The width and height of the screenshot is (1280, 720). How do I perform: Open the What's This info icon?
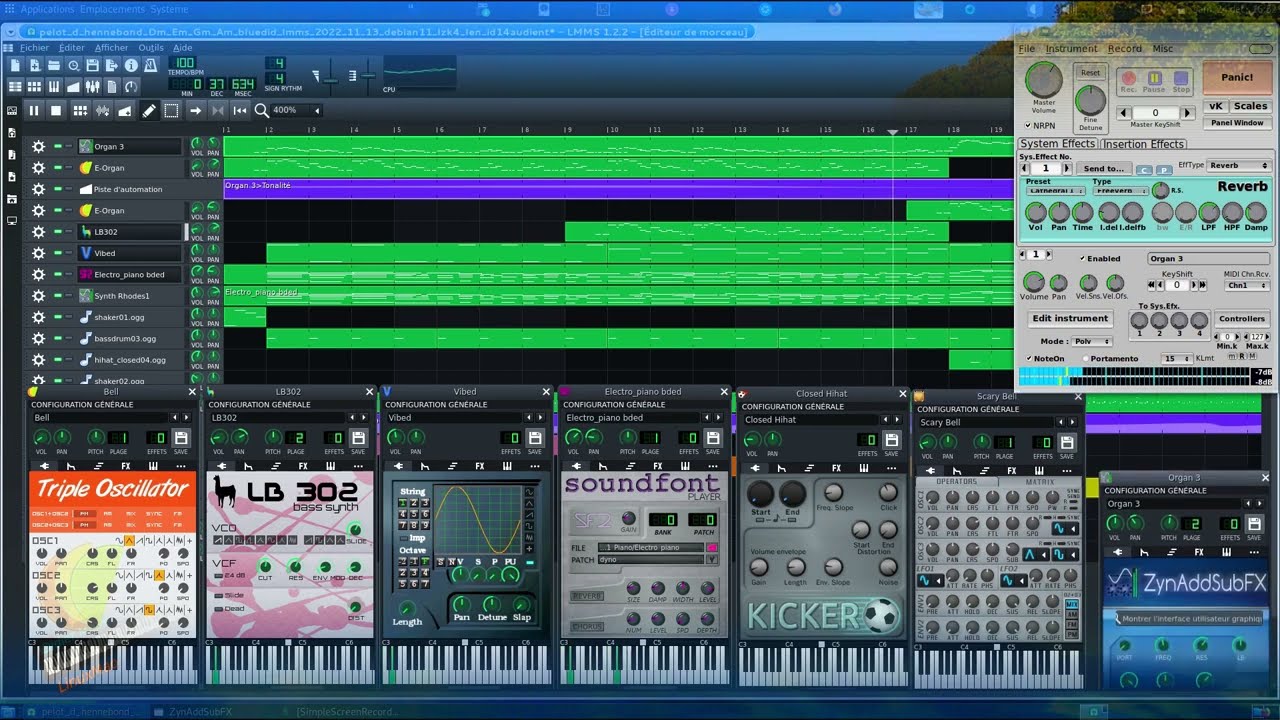tap(130, 65)
